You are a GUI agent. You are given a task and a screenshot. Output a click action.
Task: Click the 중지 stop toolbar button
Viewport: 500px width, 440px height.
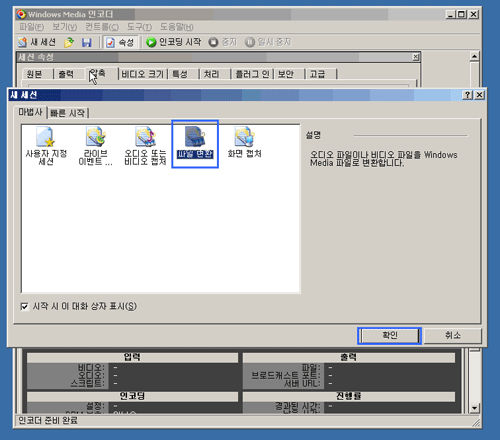[x=222, y=42]
